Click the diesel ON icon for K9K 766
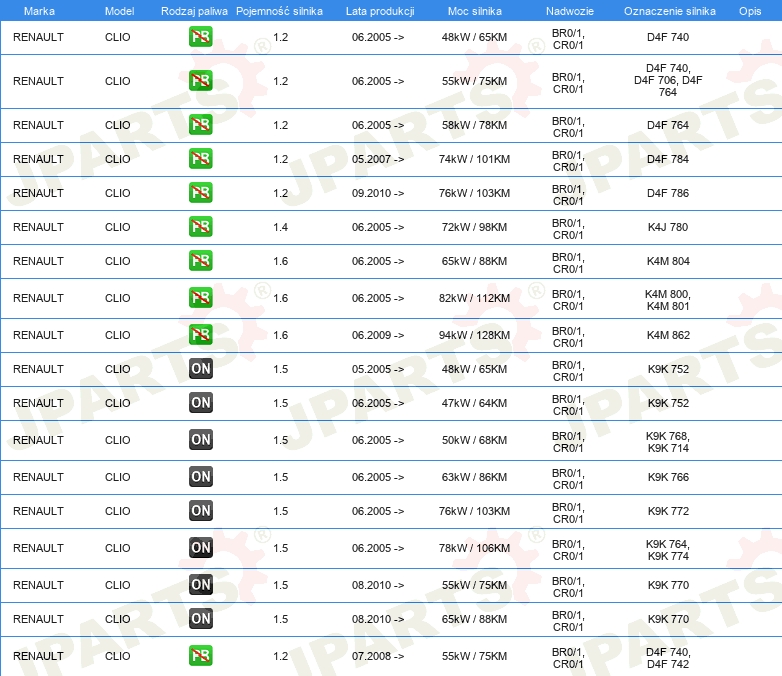782x676 pixels. (200, 476)
